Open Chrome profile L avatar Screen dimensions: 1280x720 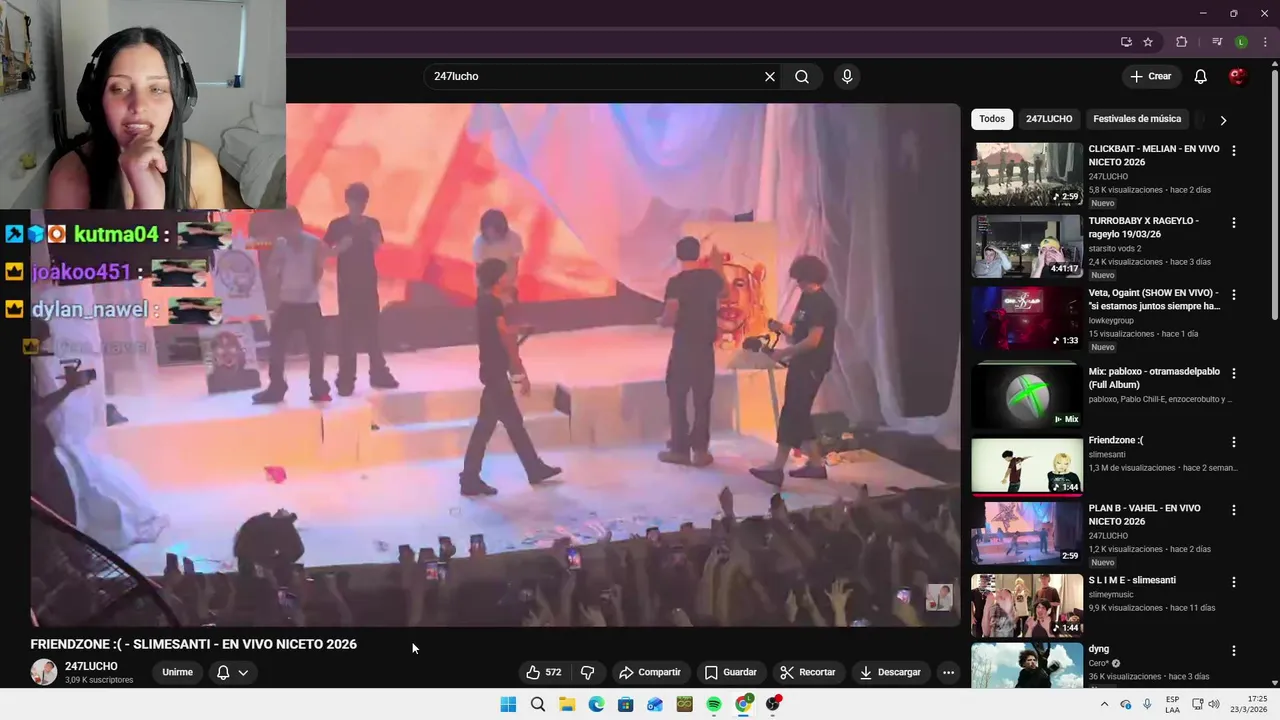1241,42
